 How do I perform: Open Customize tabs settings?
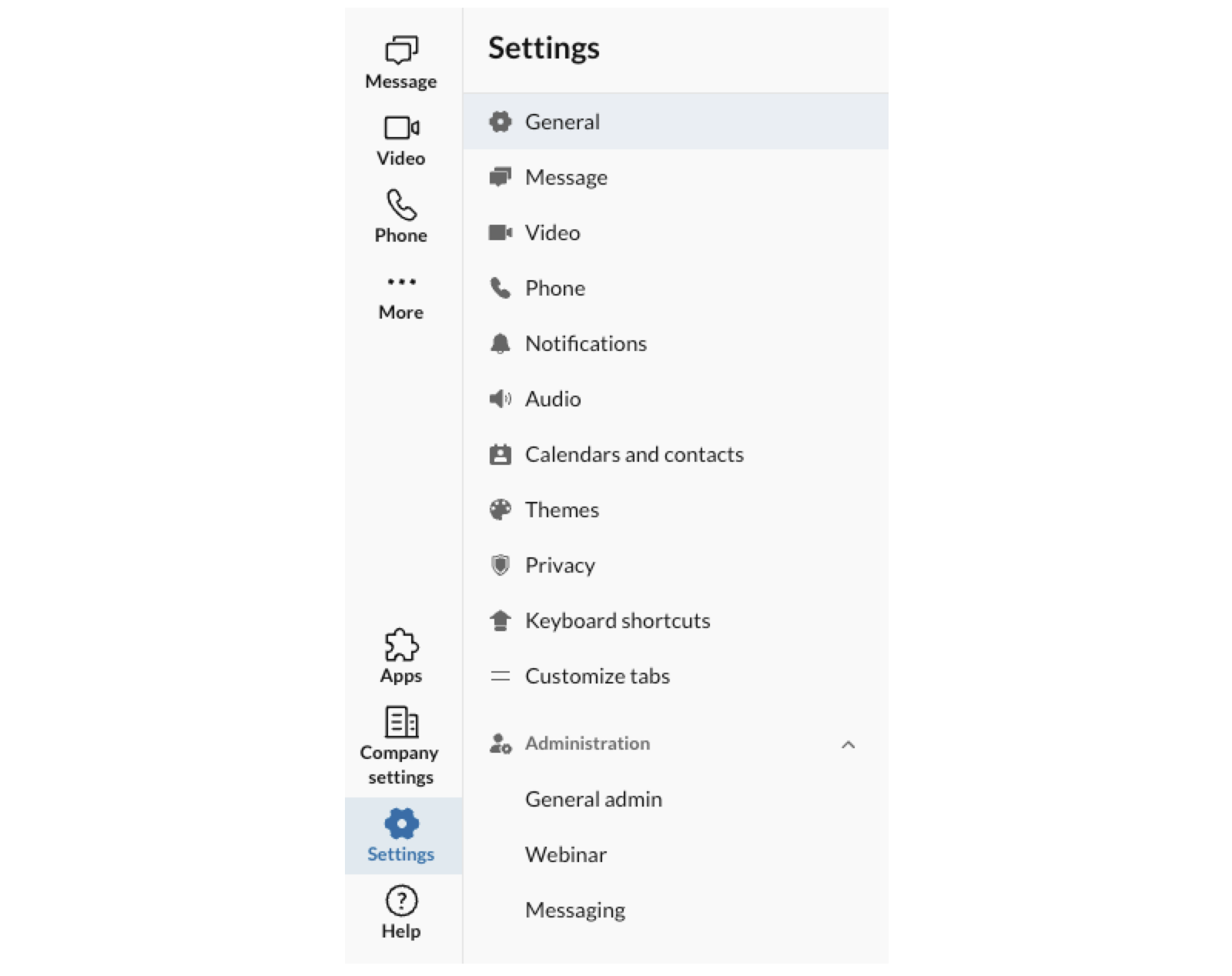598,676
